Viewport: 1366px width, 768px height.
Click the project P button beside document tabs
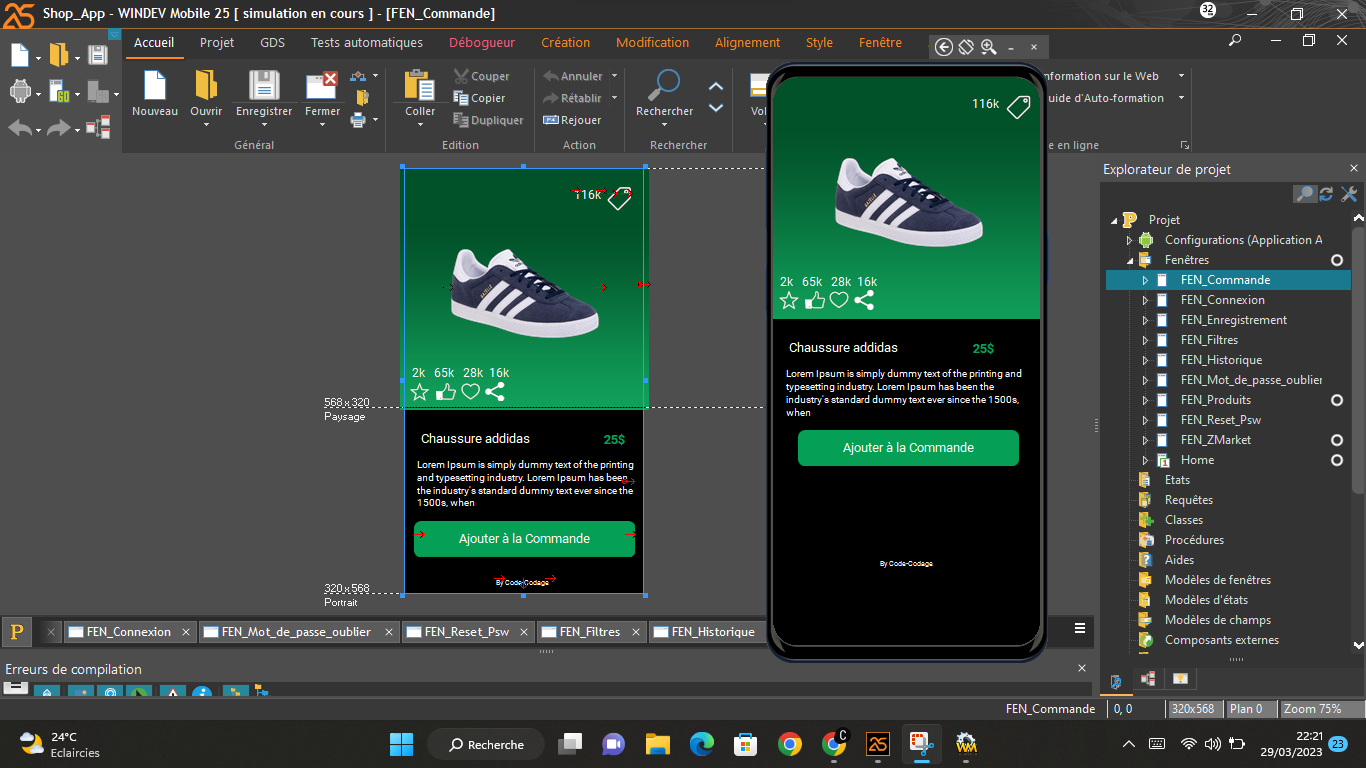coord(16,631)
